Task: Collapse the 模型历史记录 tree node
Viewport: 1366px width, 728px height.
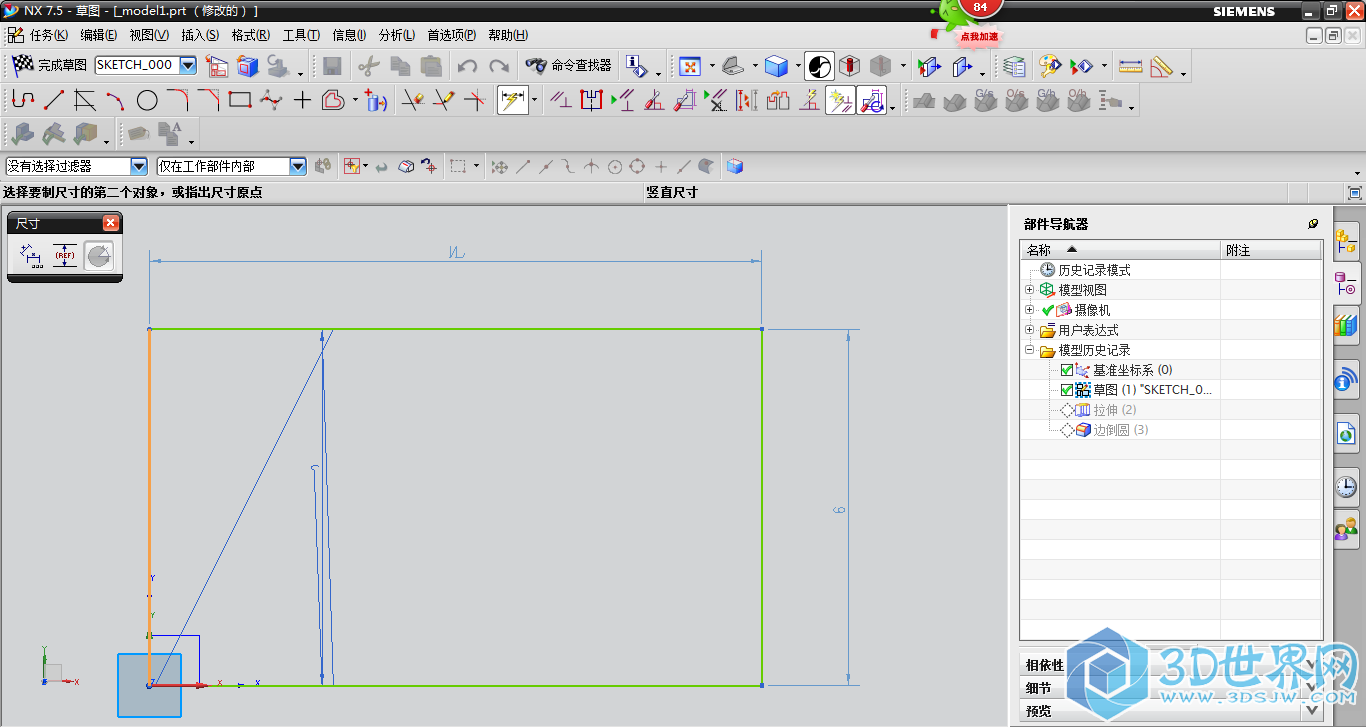Action: (x=1029, y=350)
